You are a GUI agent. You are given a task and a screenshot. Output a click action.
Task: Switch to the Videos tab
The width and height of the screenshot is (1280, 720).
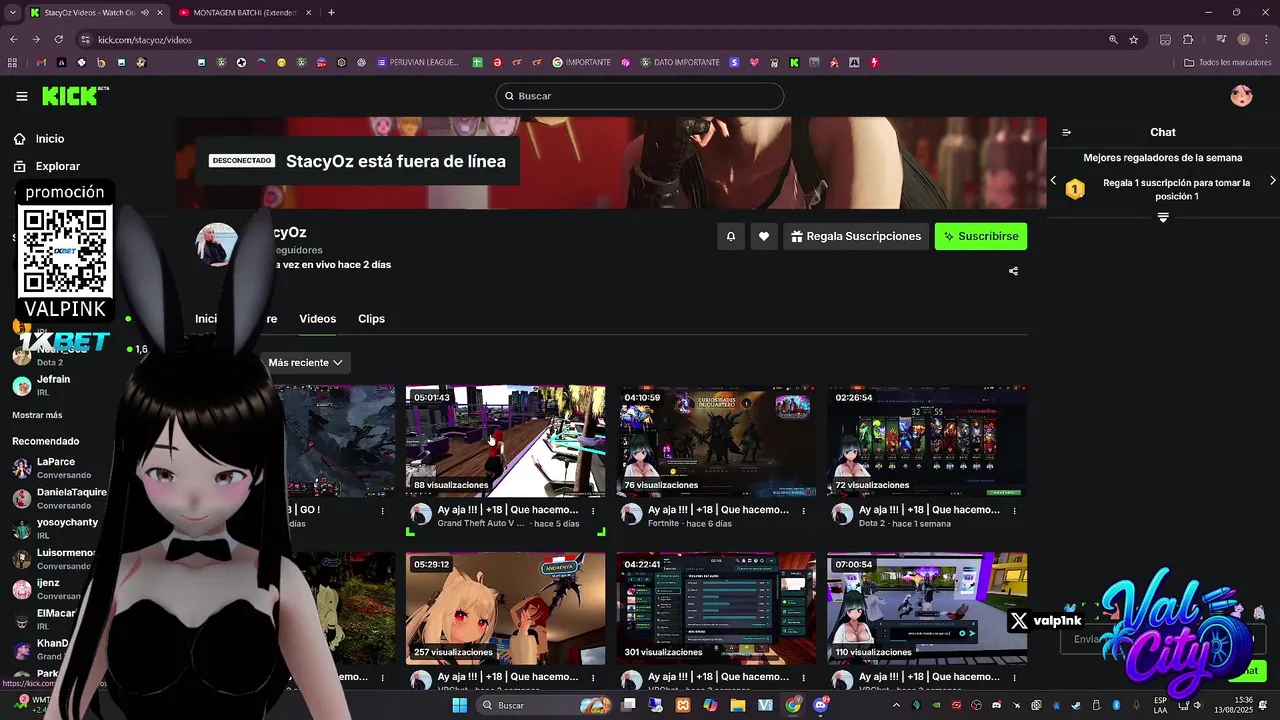(317, 319)
